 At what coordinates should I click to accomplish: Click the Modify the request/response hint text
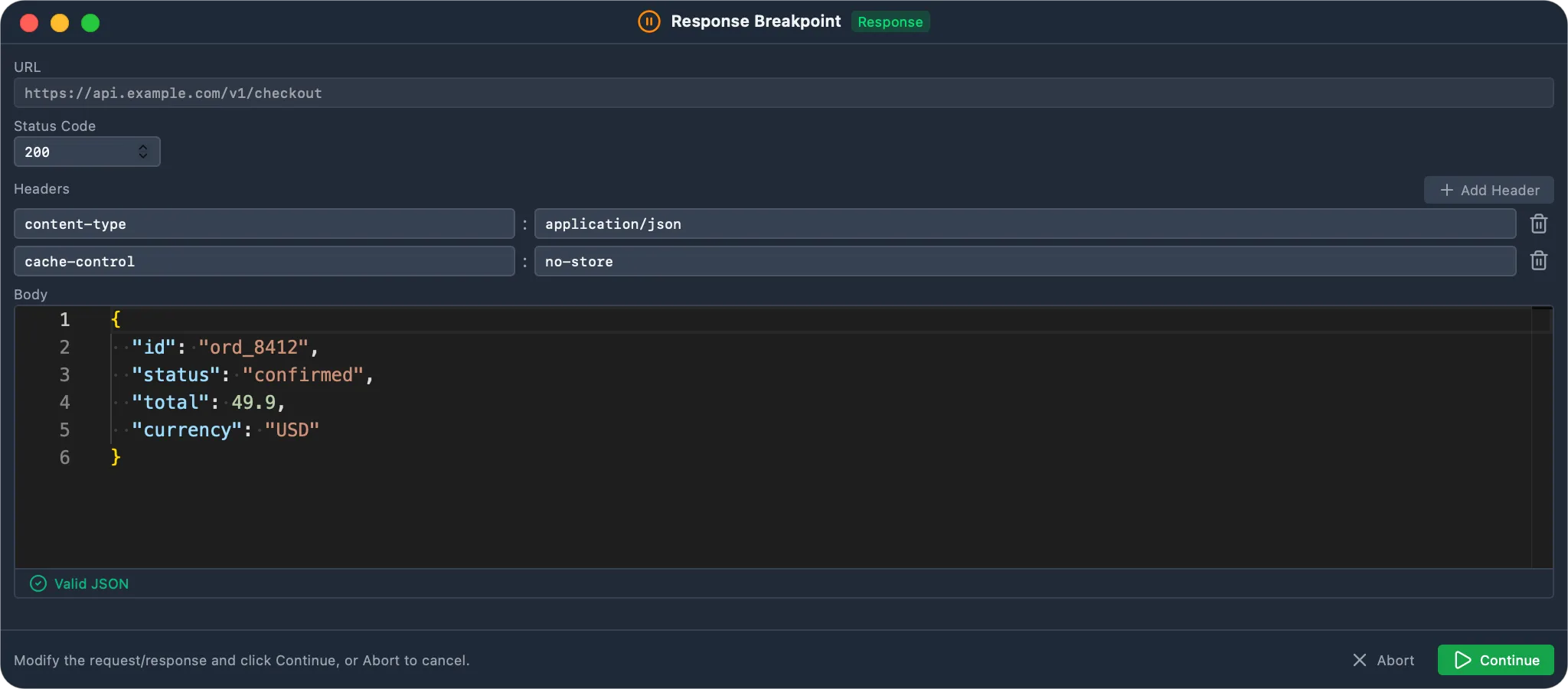242,660
